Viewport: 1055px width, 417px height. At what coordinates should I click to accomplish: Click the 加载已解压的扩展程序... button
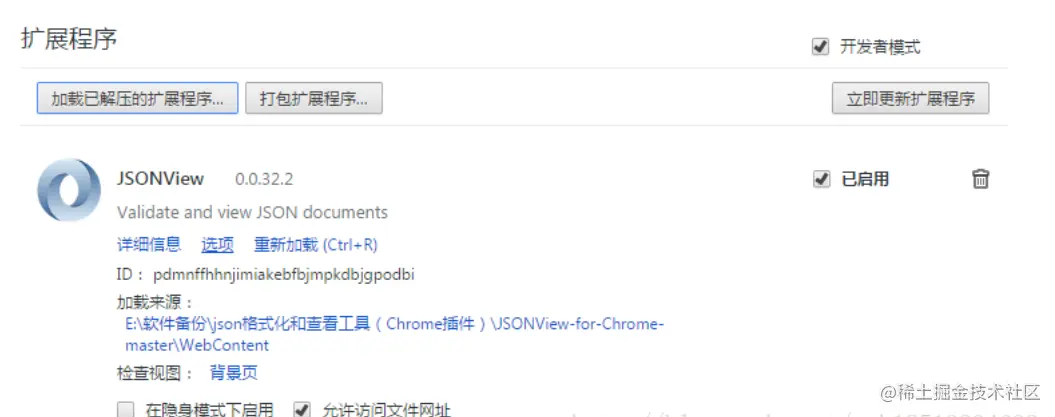(137, 99)
